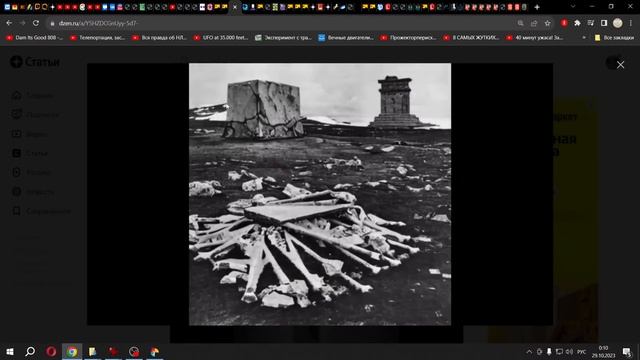Expand the hidden bookmarks overflow chevron

(x=584, y=38)
